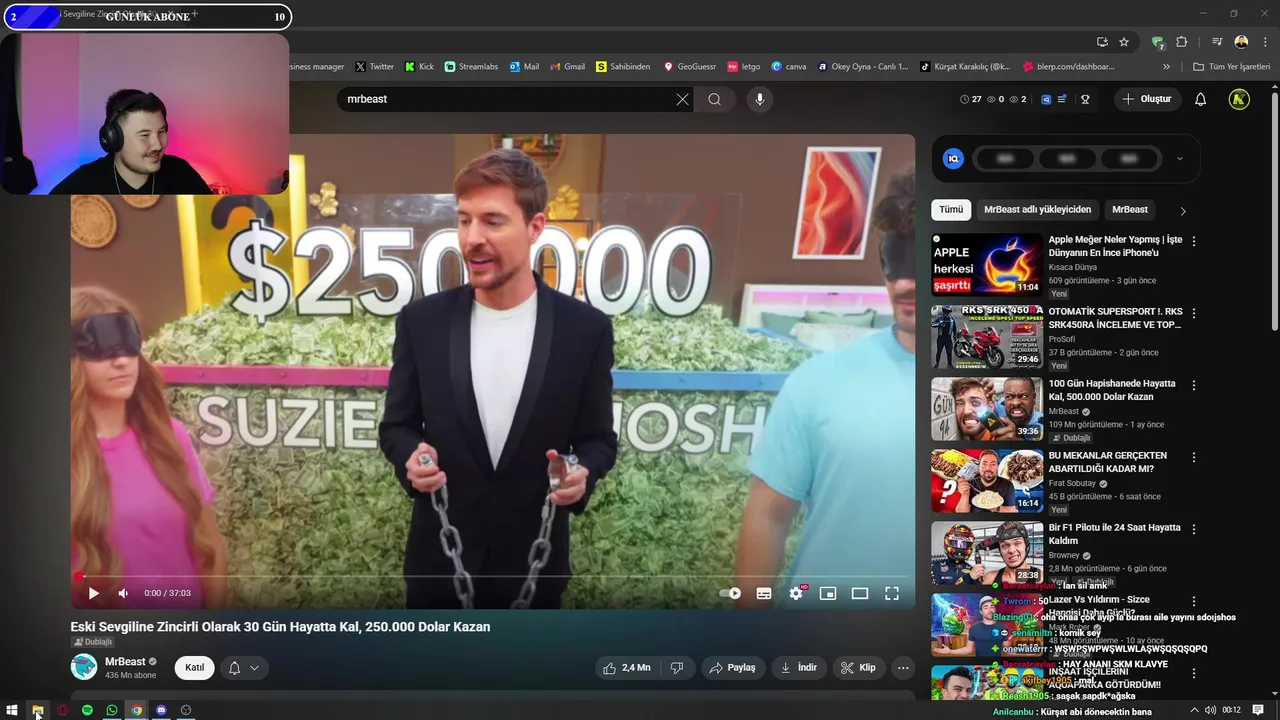The image size is (1280, 720).
Task: Click the blue extension icon in header
Action: [1046, 99]
